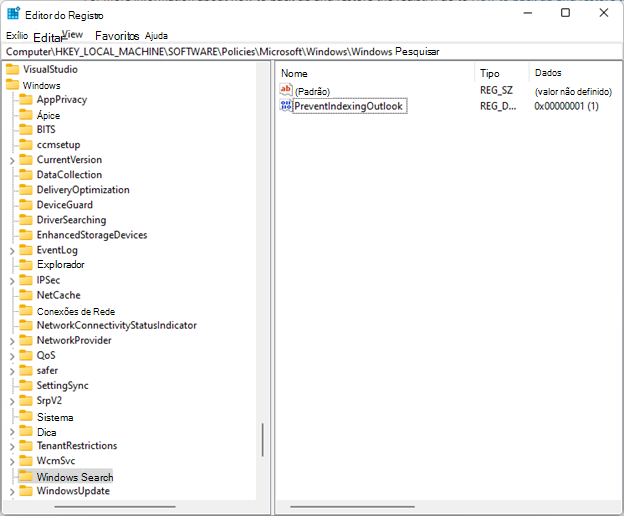Viewport: 624px width, 516px height.
Task: Click the 0x00000001 (1) data cell
Action: coord(566,106)
